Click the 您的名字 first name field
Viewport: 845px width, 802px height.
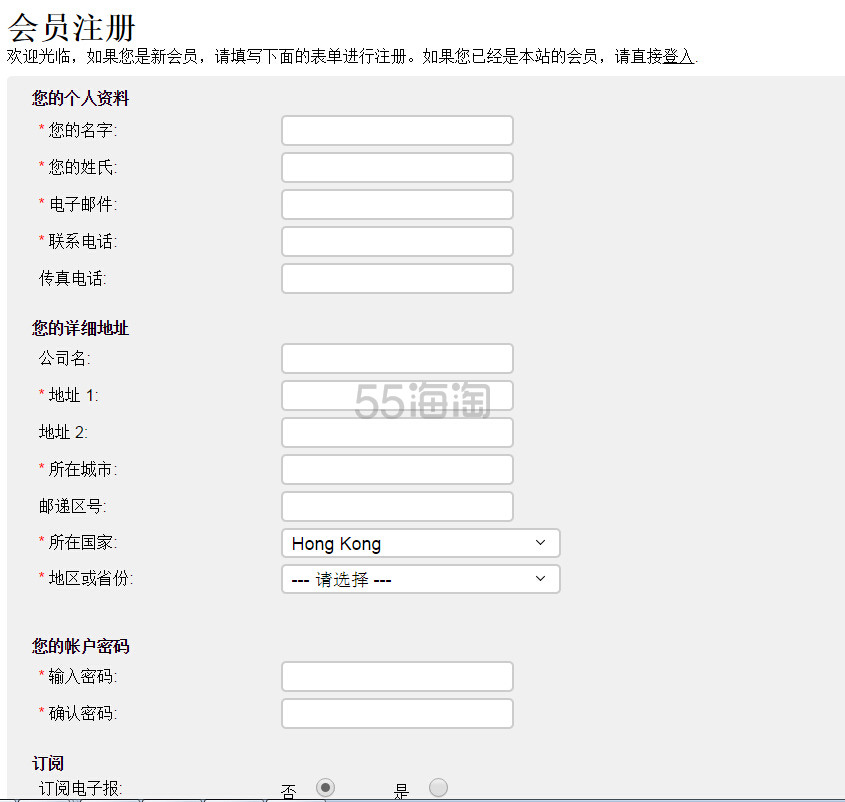(x=397, y=130)
